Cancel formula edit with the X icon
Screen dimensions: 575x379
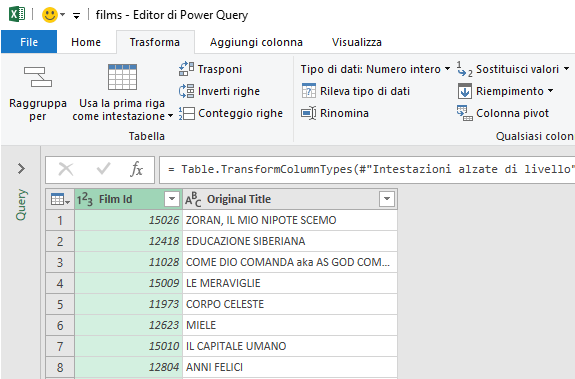click(66, 169)
